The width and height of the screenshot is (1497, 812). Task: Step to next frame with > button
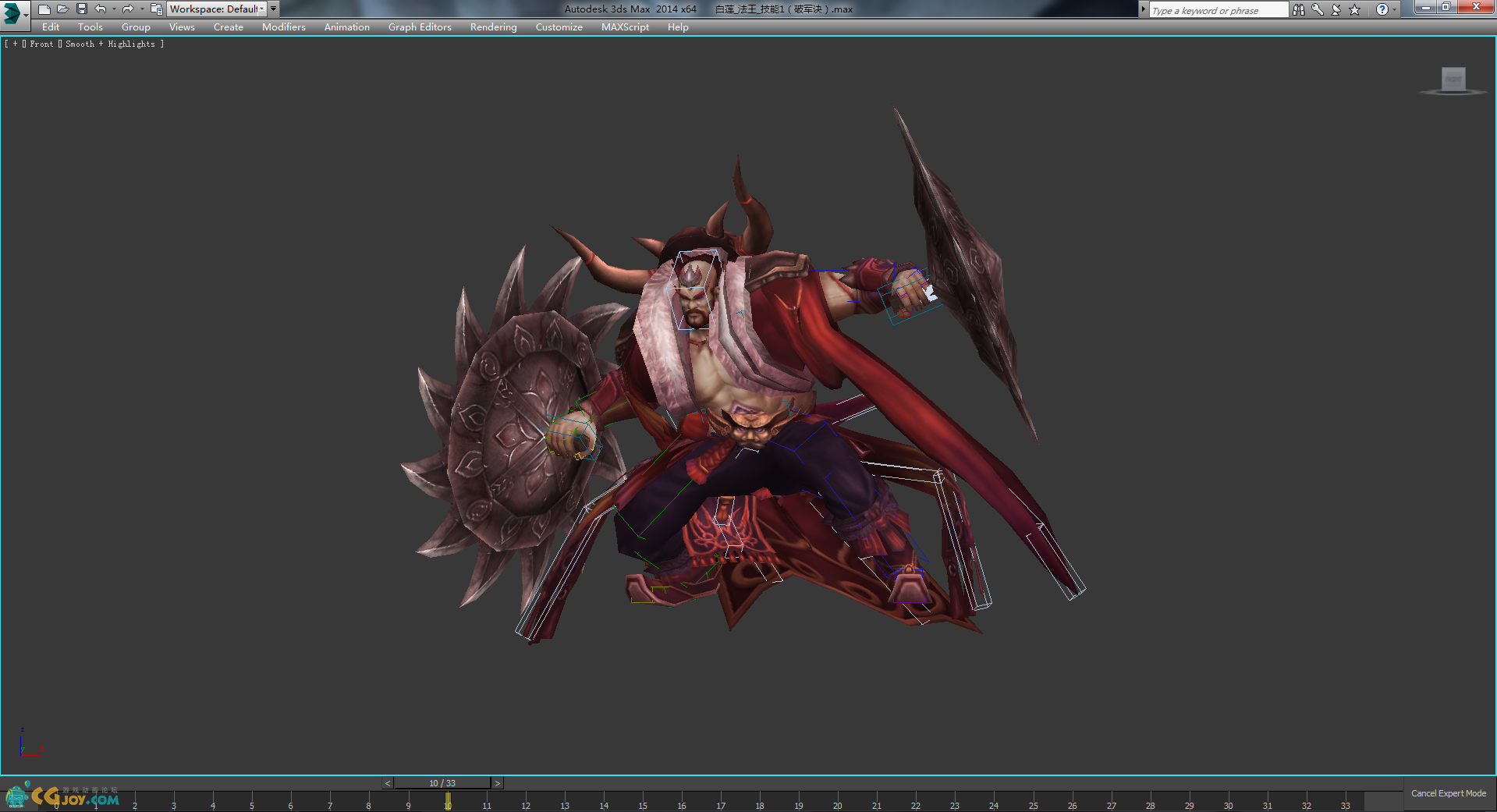(498, 783)
